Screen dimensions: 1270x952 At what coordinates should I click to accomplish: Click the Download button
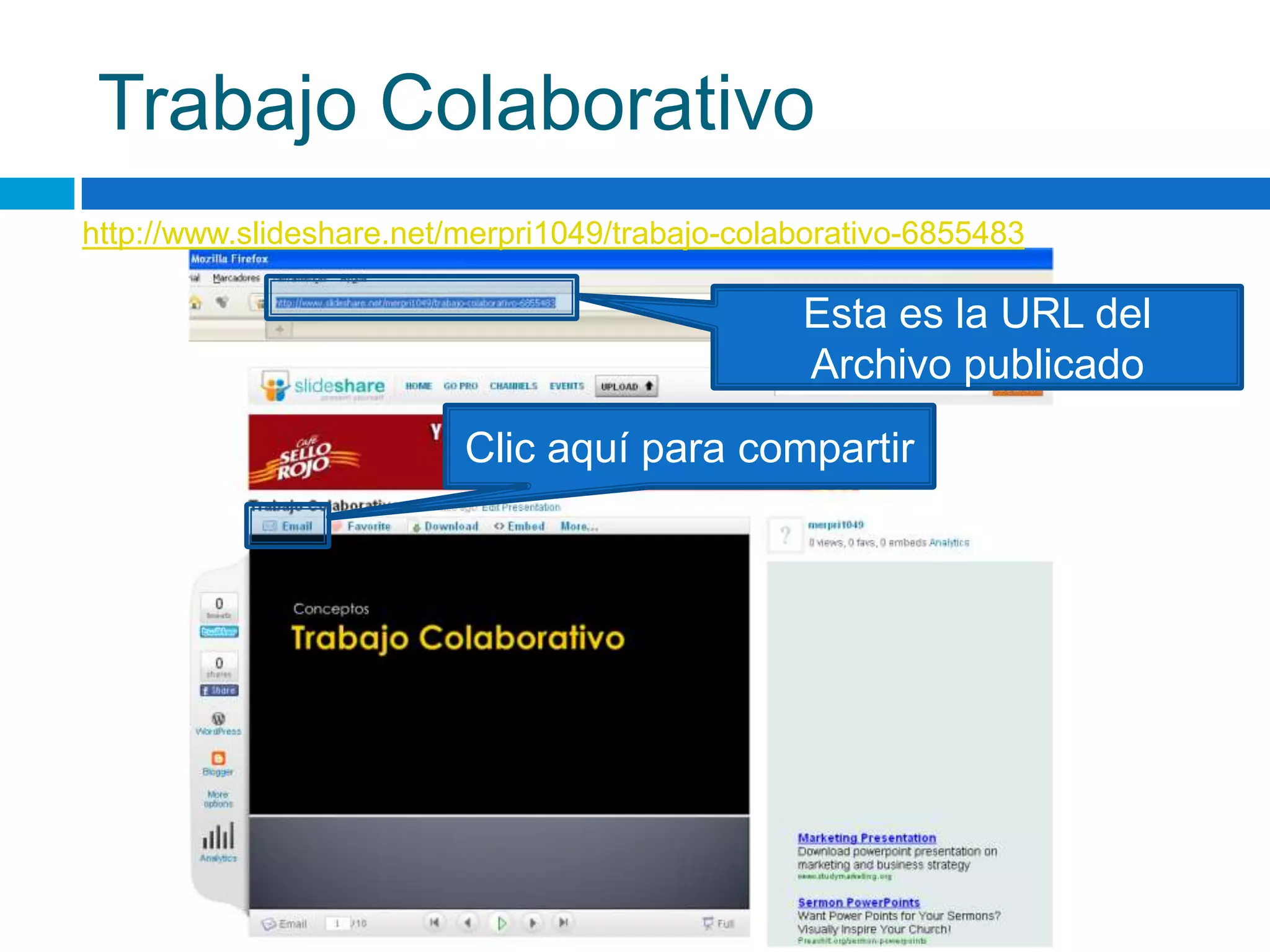pos(445,526)
